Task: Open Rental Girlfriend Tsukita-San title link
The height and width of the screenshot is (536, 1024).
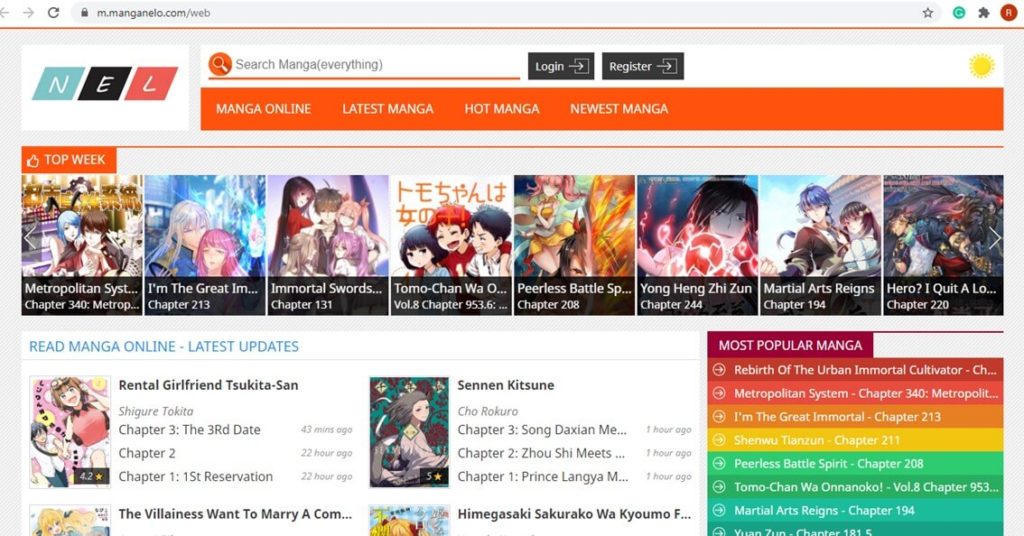Action: [x=208, y=385]
